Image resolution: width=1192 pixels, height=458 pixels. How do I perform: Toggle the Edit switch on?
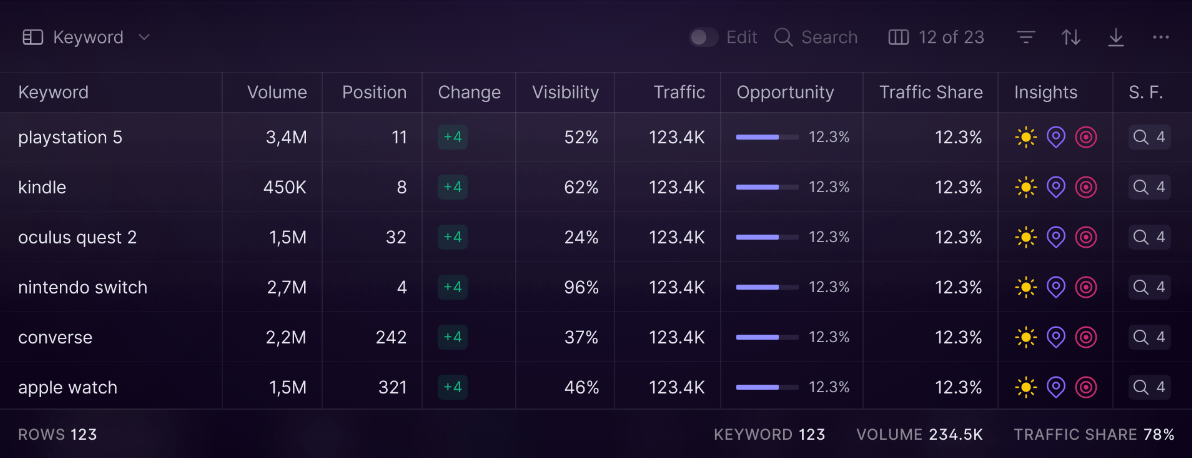click(x=703, y=37)
